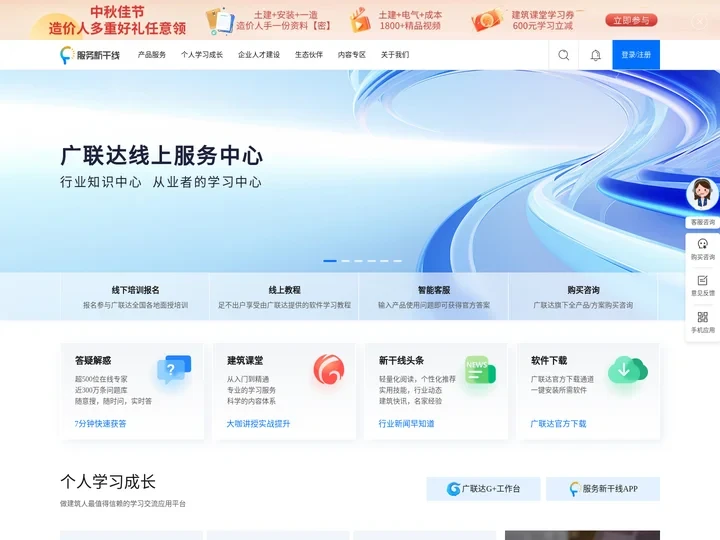Viewport: 720px width, 540px height.
Task: Click the 答疑解惑 card title
Action: 93,360
